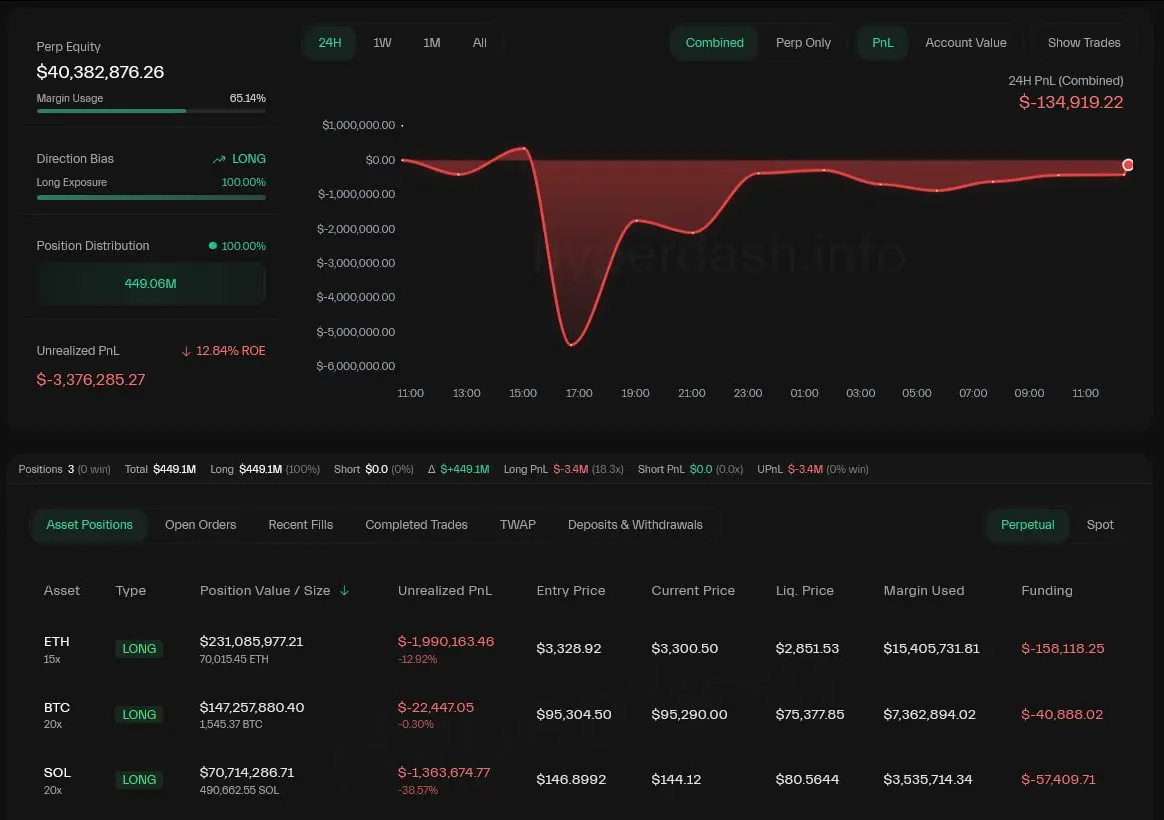The width and height of the screenshot is (1164, 820).
Task: Click the LONG badge in the BTC row
Action: pos(139,715)
